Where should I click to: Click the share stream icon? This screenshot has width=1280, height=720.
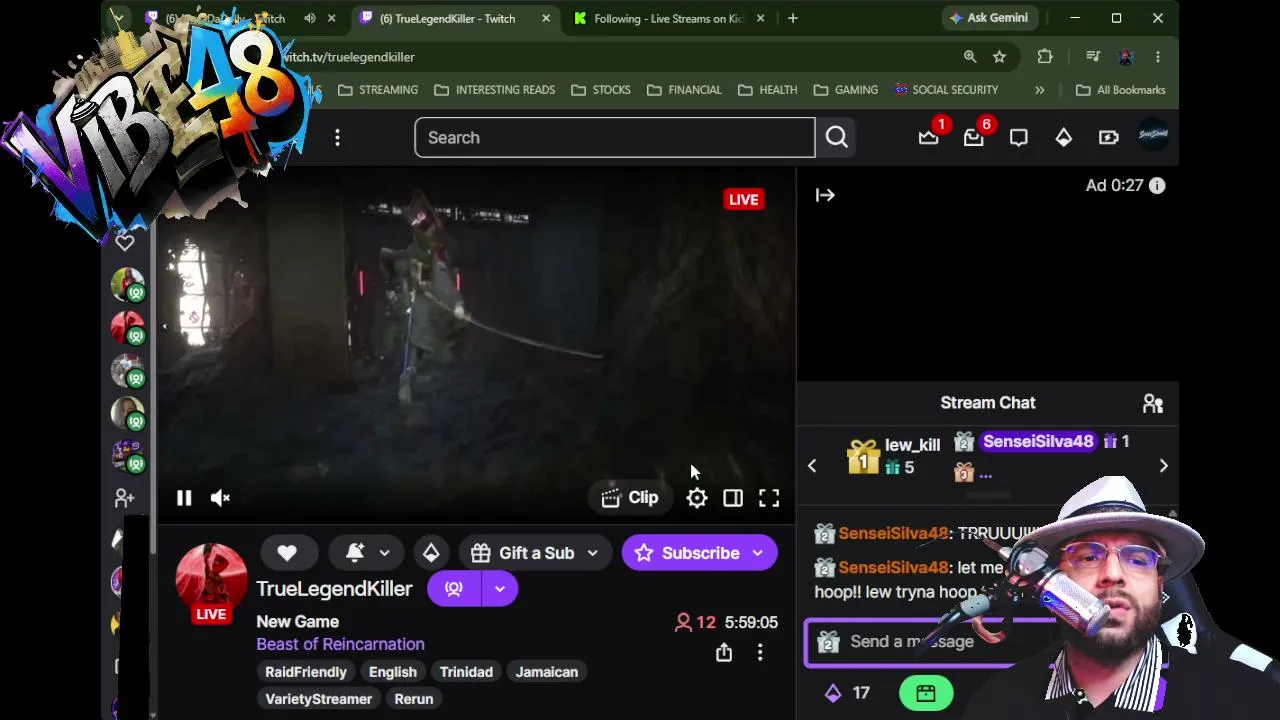pyautogui.click(x=724, y=653)
